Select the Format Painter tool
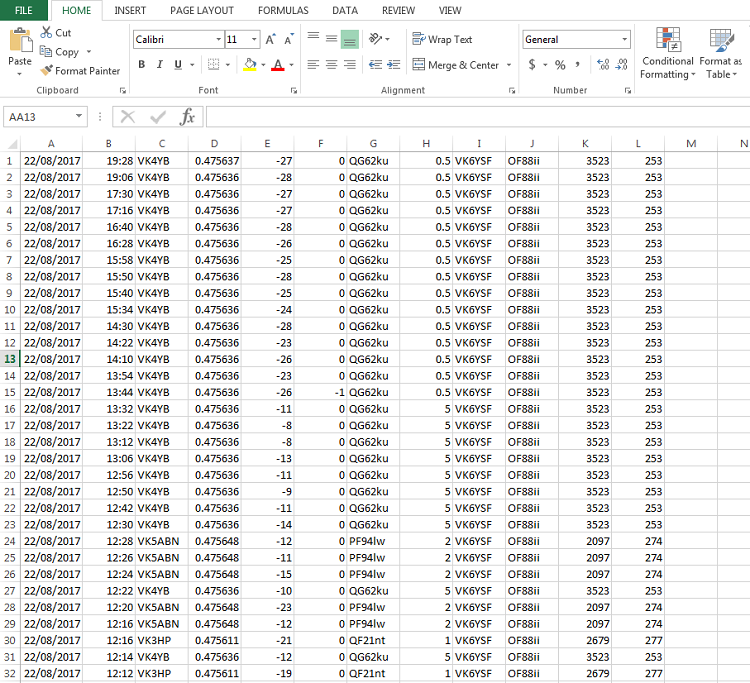The height and width of the screenshot is (683, 750). 80,71
